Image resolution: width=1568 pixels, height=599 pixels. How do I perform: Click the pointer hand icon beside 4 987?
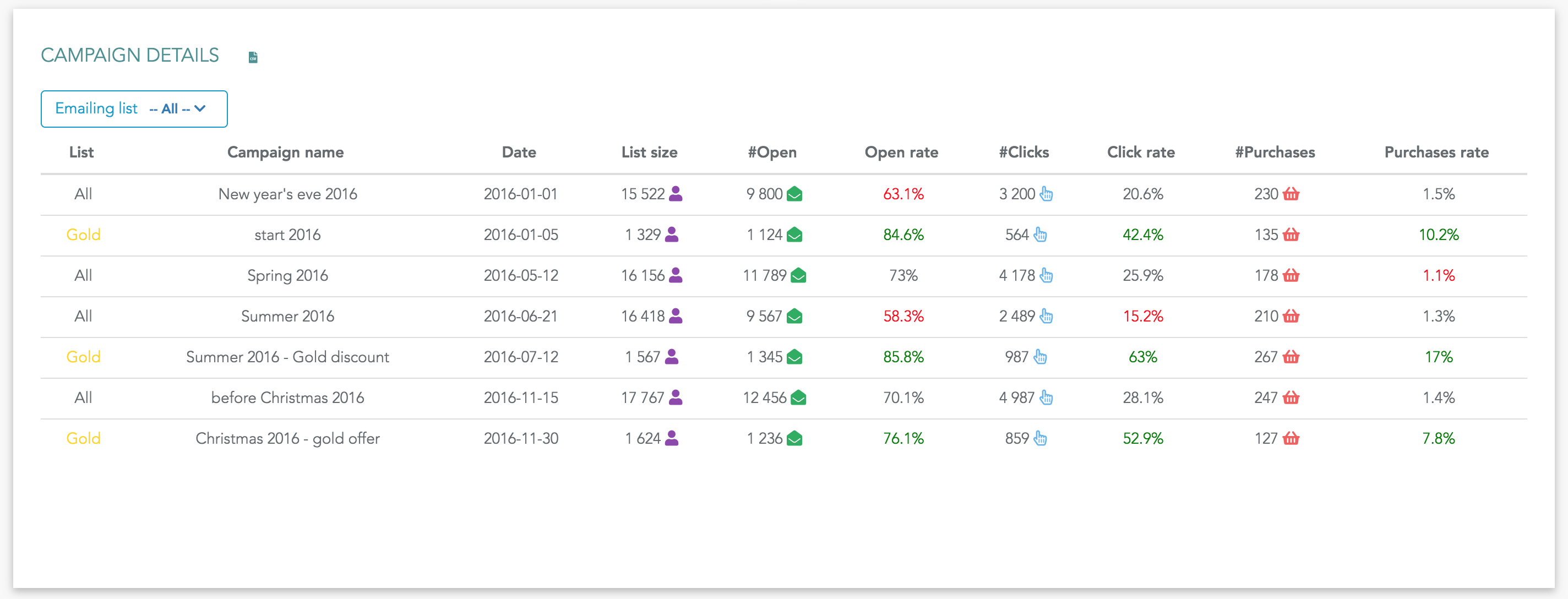1047,397
